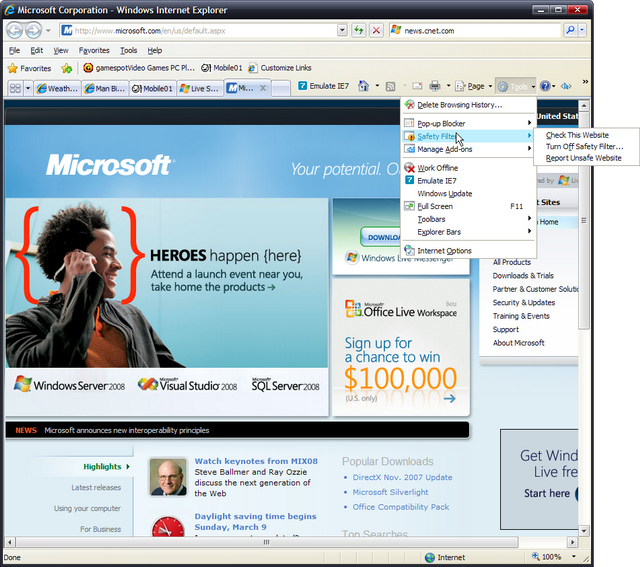This screenshot has height=567, width=640.
Task: Open the View menu
Action: (60, 50)
